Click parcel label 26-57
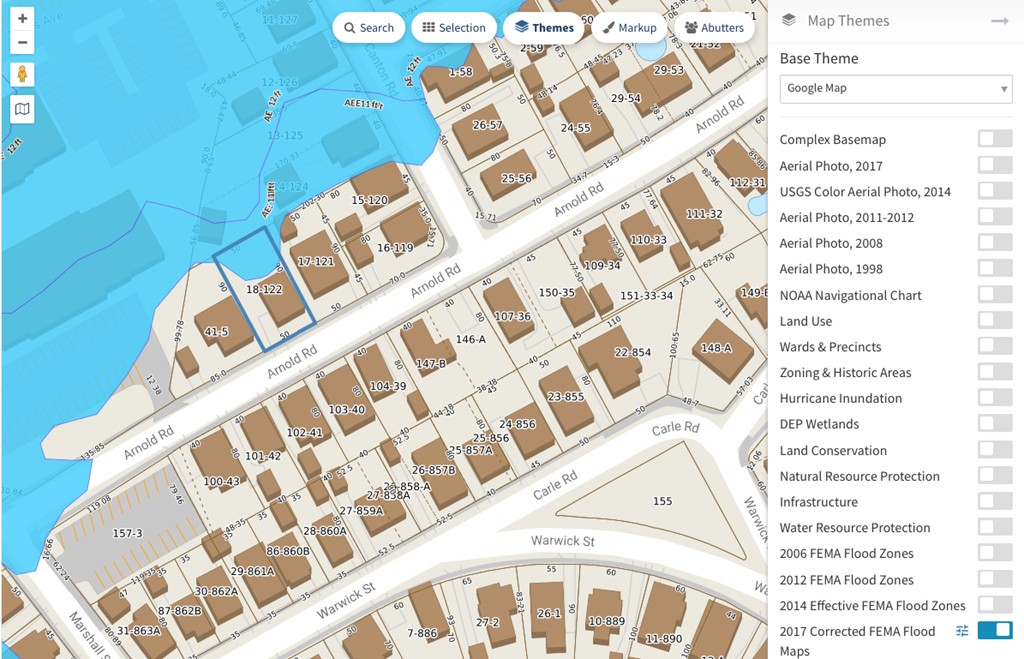The width and height of the screenshot is (1024, 659). tap(488, 125)
